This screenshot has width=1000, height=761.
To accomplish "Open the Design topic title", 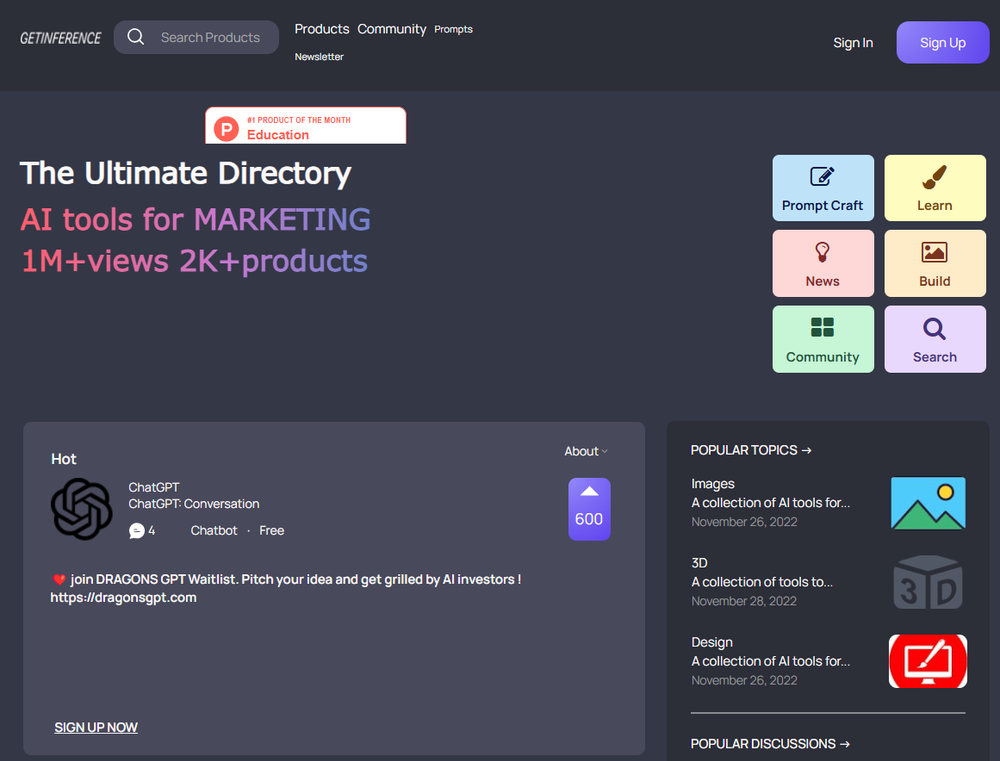I will coord(712,642).
